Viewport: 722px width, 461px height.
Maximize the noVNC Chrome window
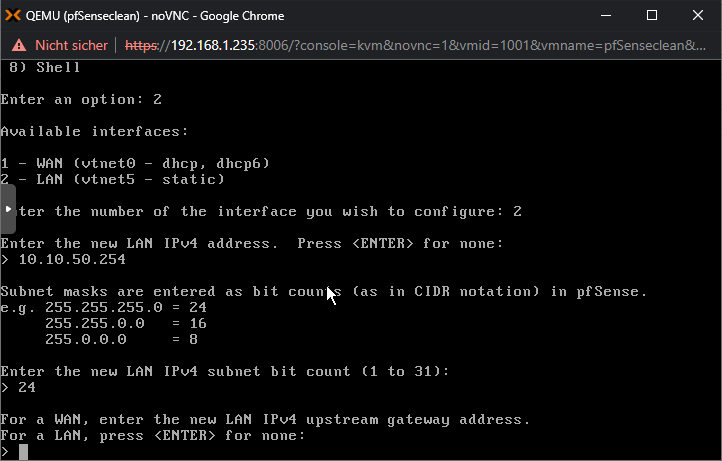pyautogui.click(x=652, y=16)
